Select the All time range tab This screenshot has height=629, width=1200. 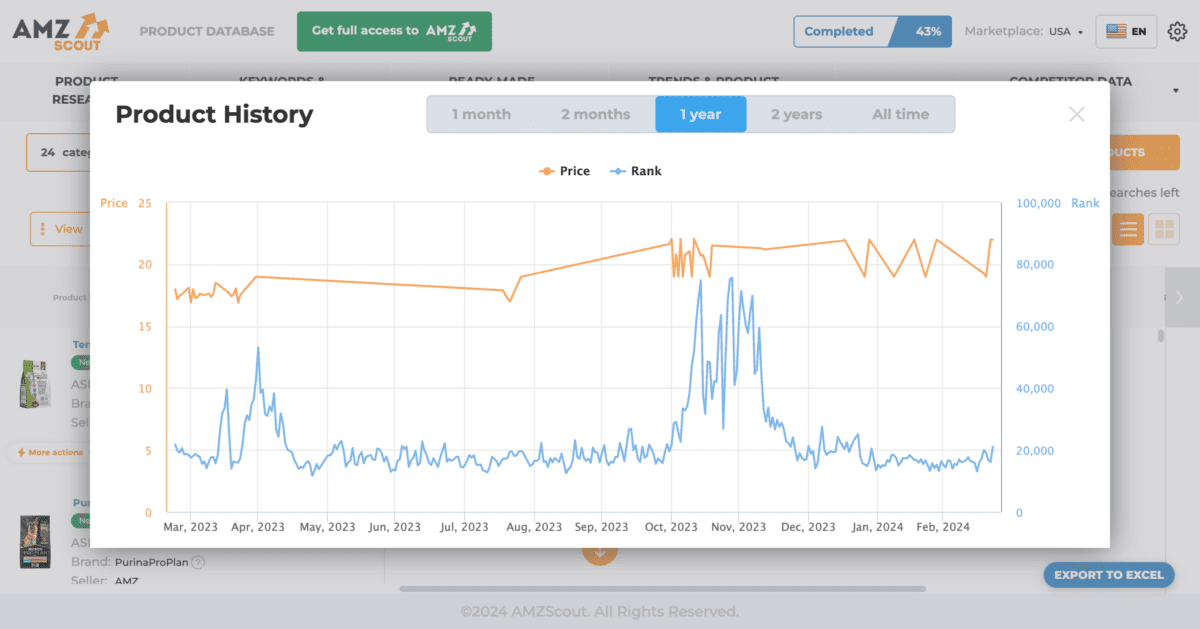900,114
